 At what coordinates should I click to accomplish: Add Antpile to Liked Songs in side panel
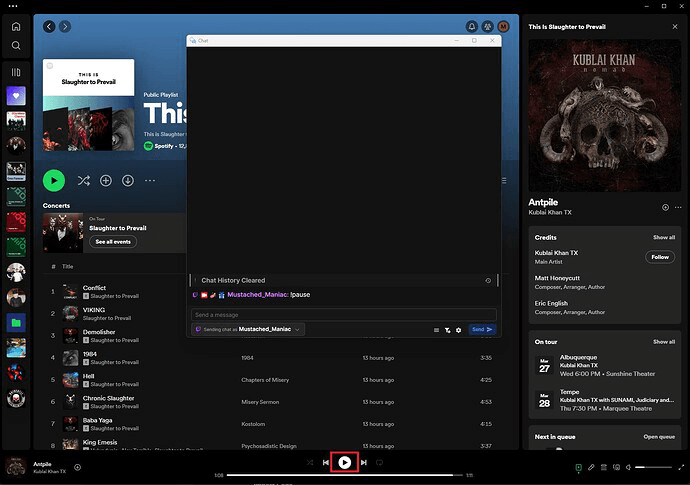pyautogui.click(x=665, y=207)
